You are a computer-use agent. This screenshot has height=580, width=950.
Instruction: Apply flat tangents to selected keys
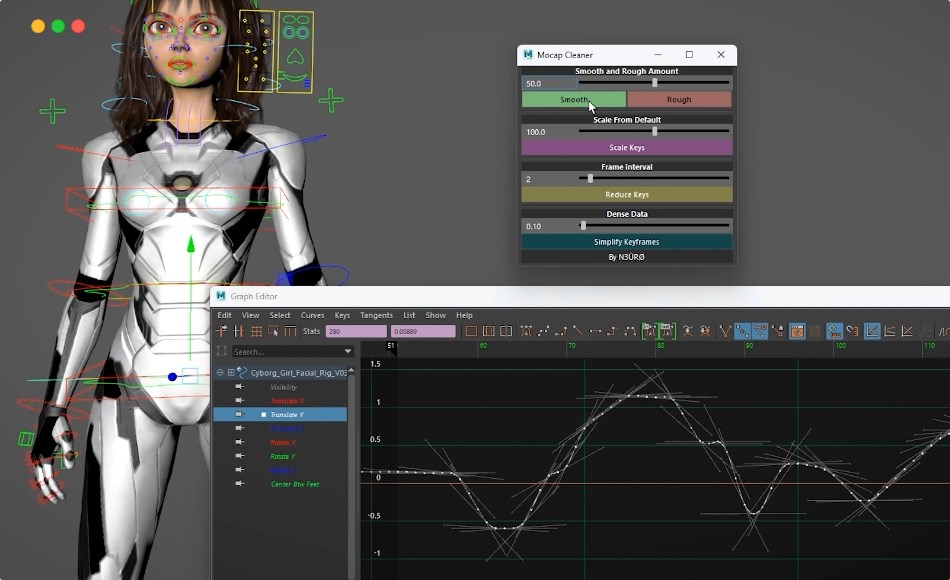(594, 330)
